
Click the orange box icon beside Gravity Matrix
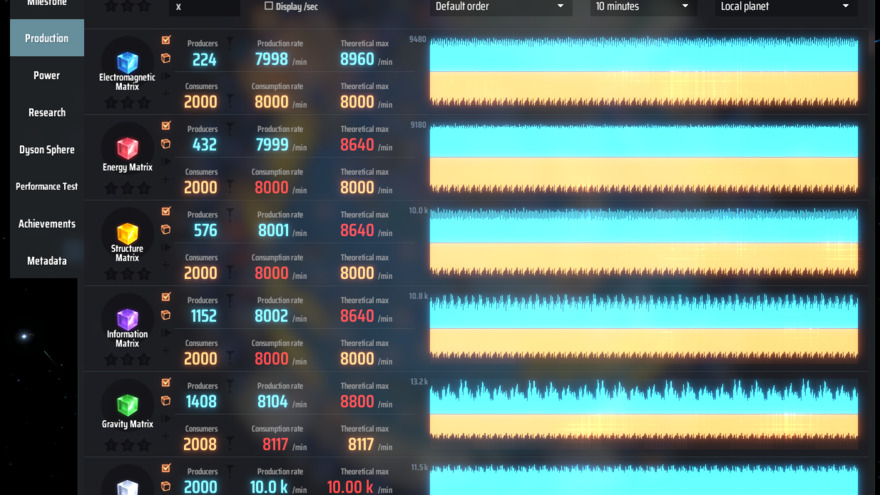pos(166,401)
